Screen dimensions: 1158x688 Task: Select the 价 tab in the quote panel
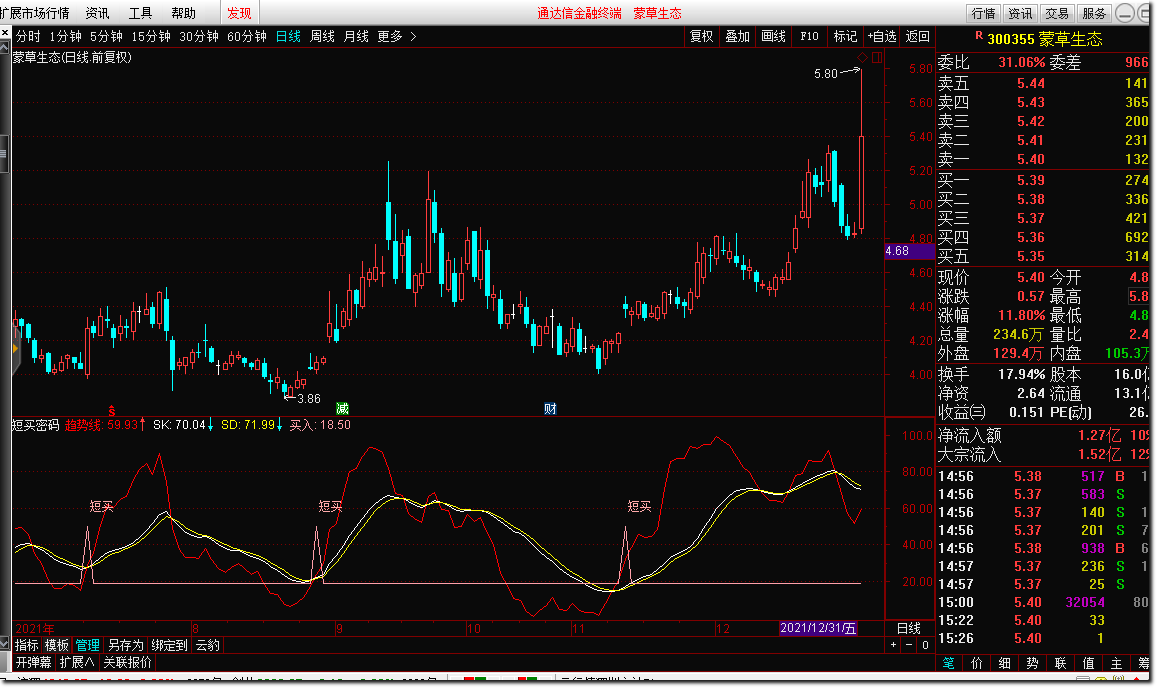[x=976, y=663]
